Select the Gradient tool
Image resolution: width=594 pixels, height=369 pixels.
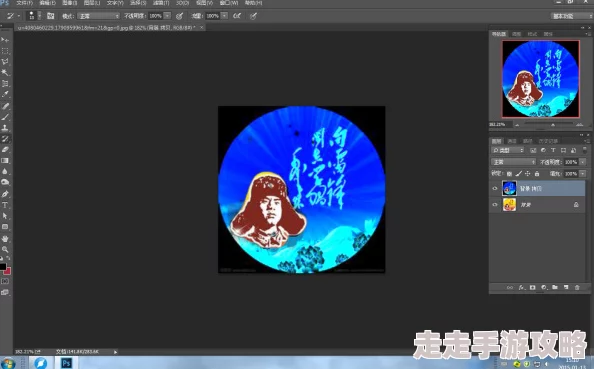click(x=5, y=161)
